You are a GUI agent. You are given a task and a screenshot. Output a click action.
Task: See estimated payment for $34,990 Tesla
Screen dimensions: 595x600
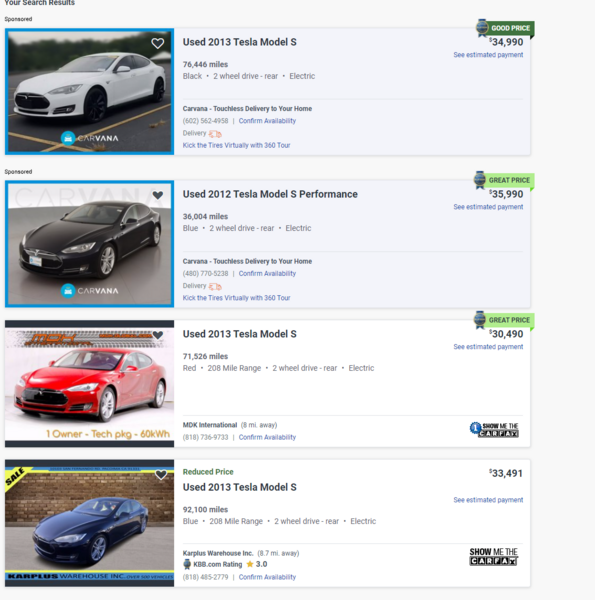[x=488, y=55]
